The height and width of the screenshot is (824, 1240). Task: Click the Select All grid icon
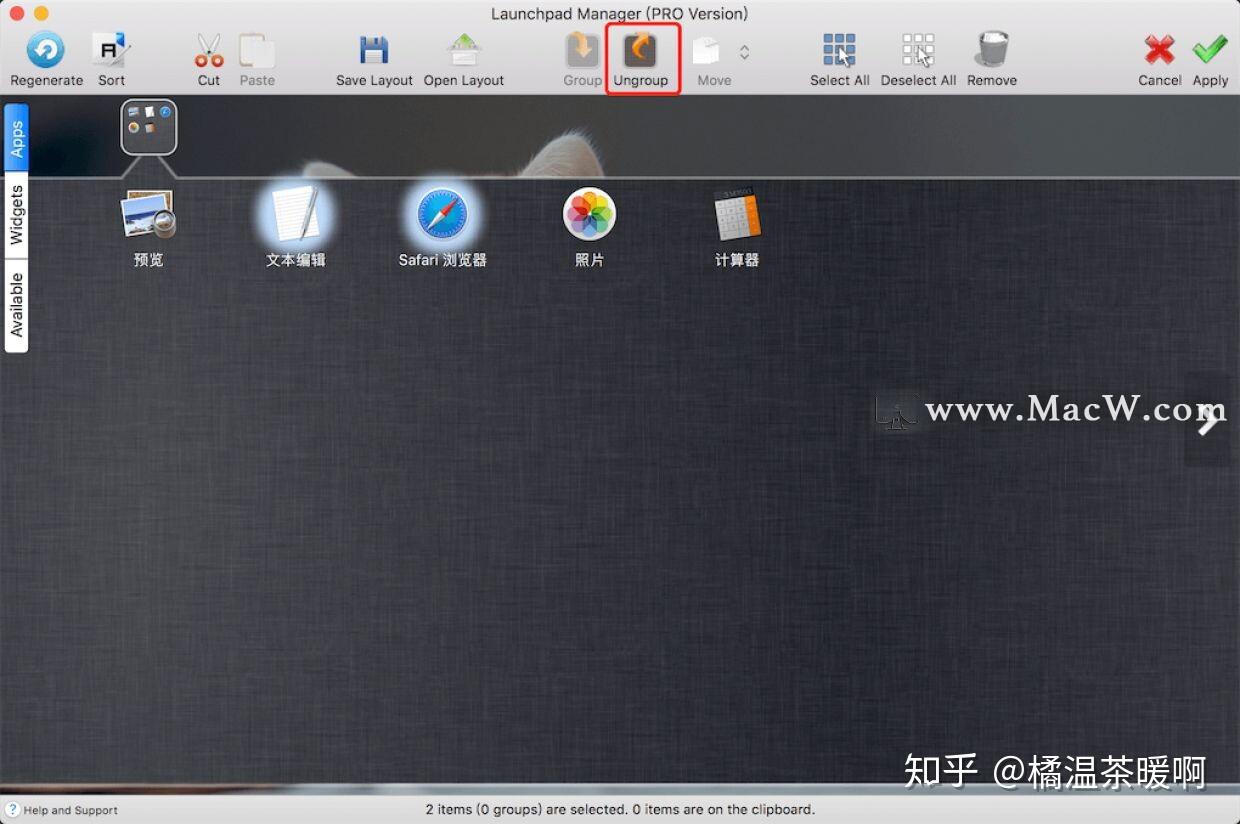click(x=838, y=46)
